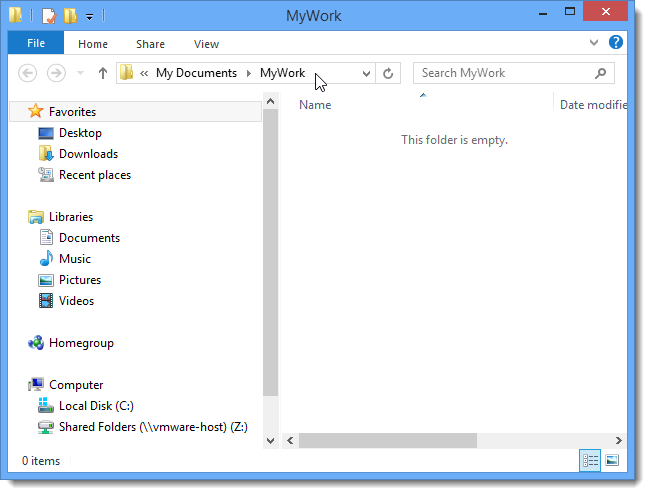Expand the ribbon with the chevron

click(594, 42)
